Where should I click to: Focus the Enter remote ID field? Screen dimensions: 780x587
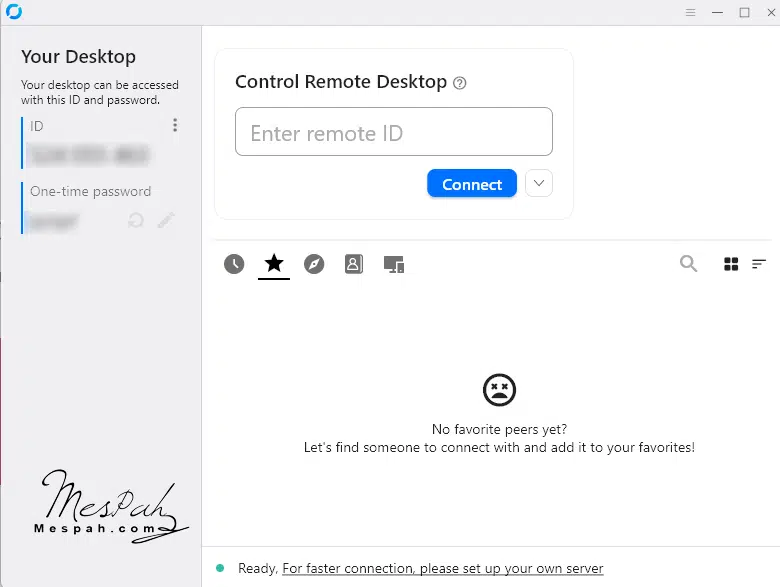[394, 132]
